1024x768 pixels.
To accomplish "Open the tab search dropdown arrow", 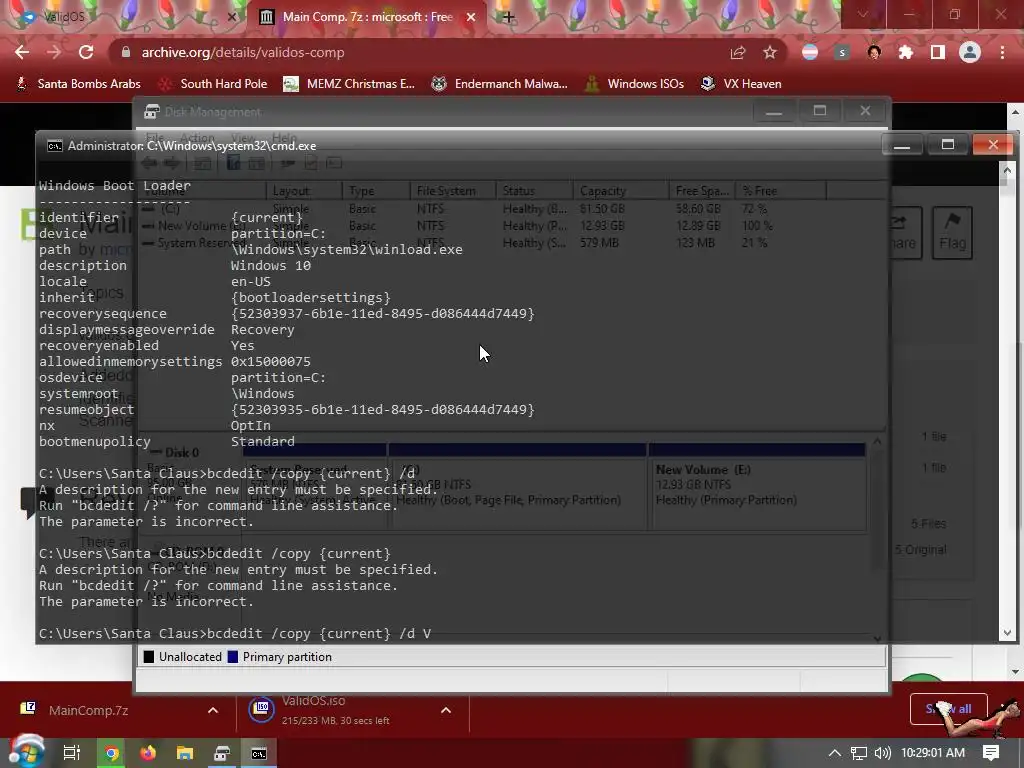I will point(863,14).
